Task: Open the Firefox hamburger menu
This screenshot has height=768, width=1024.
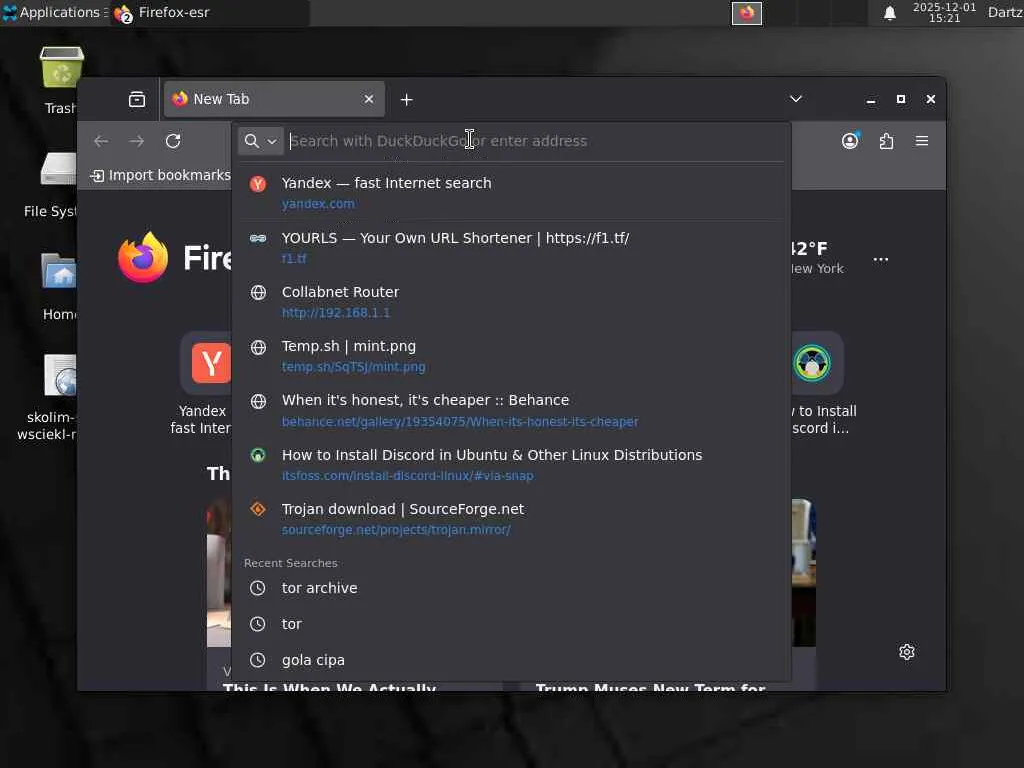Action: [921, 141]
